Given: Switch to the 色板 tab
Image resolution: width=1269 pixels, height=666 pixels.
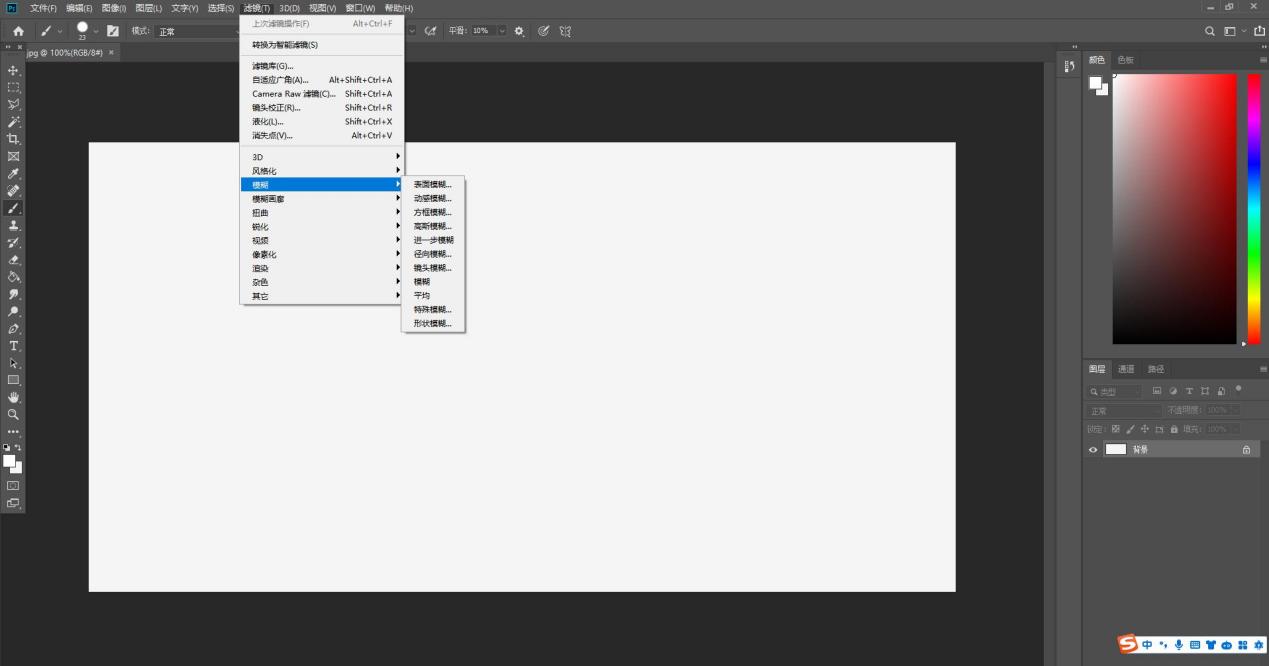Looking at the screenshot, I should 1126,60.
